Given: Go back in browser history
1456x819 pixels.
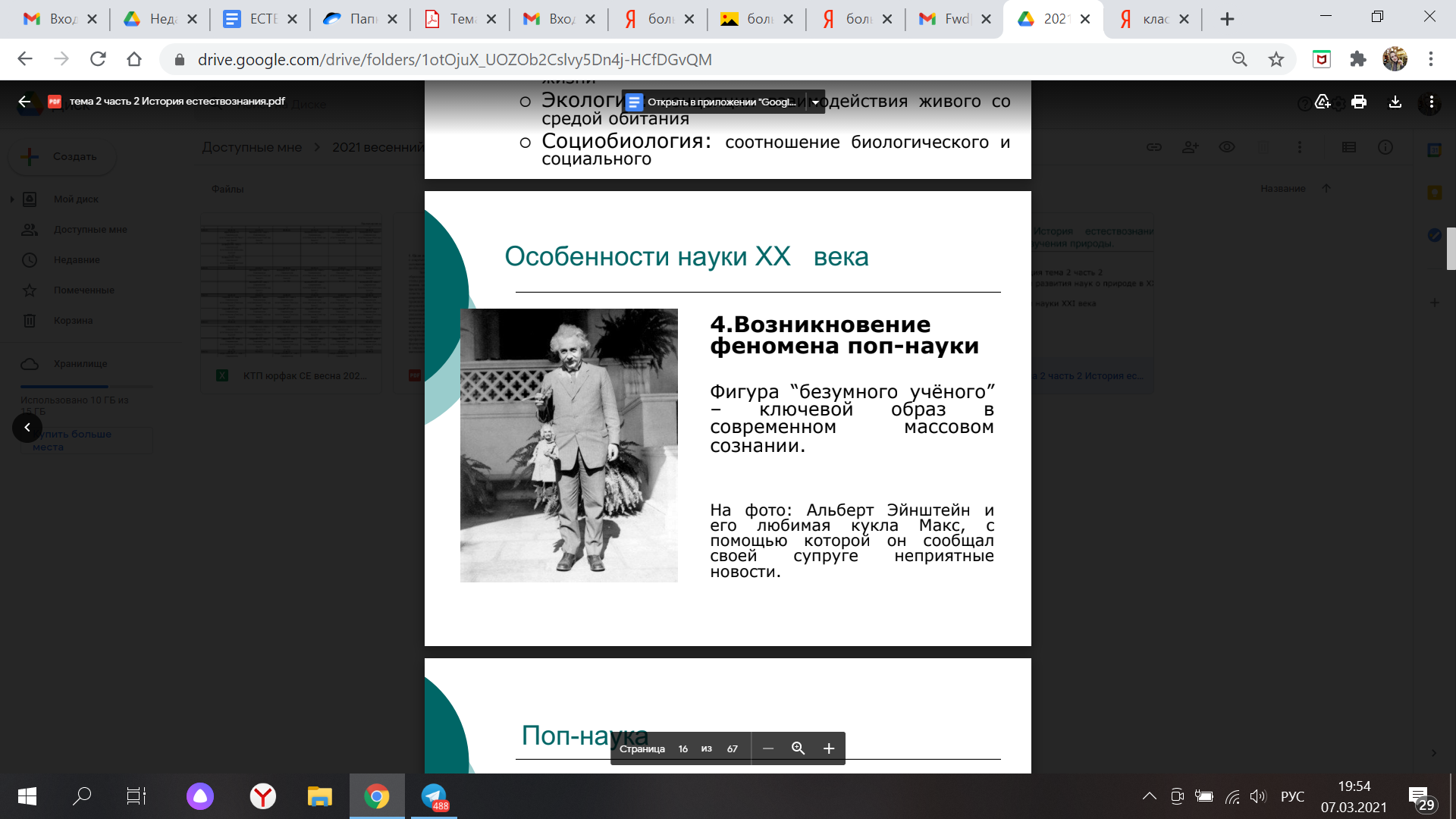Looking at the screenshot, I should click(x=25, y=59).
